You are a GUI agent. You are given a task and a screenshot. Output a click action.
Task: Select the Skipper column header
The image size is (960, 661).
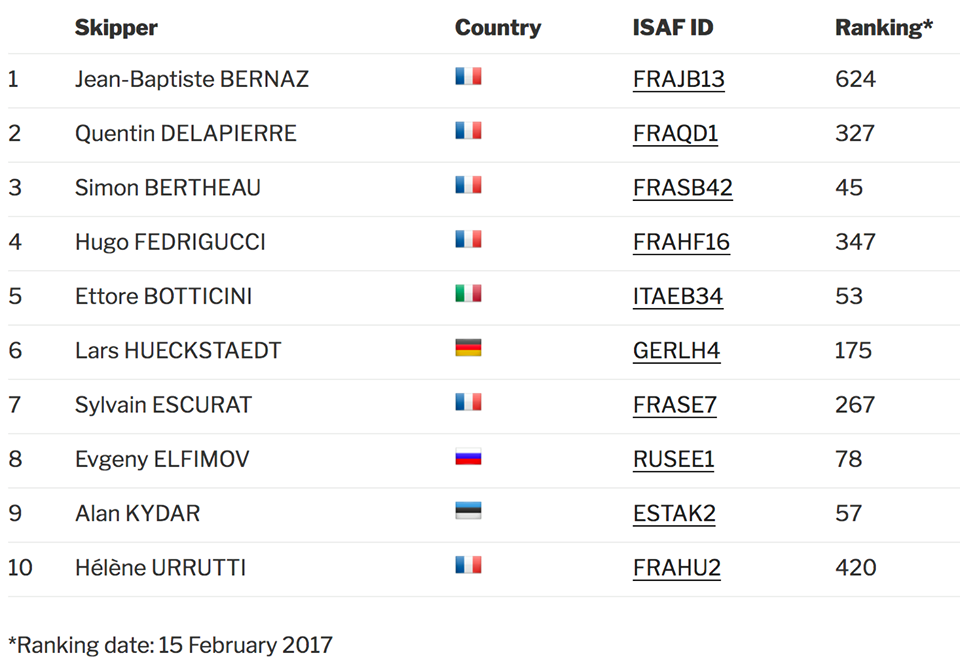coord(116,28)
